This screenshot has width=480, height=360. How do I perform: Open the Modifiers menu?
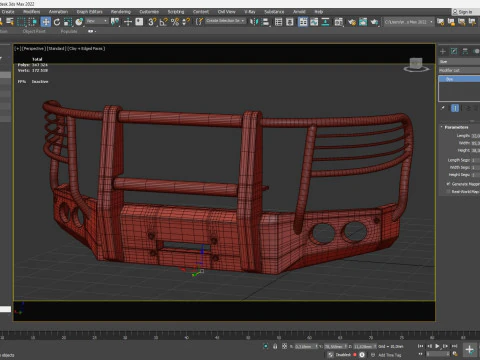[32, 12]
